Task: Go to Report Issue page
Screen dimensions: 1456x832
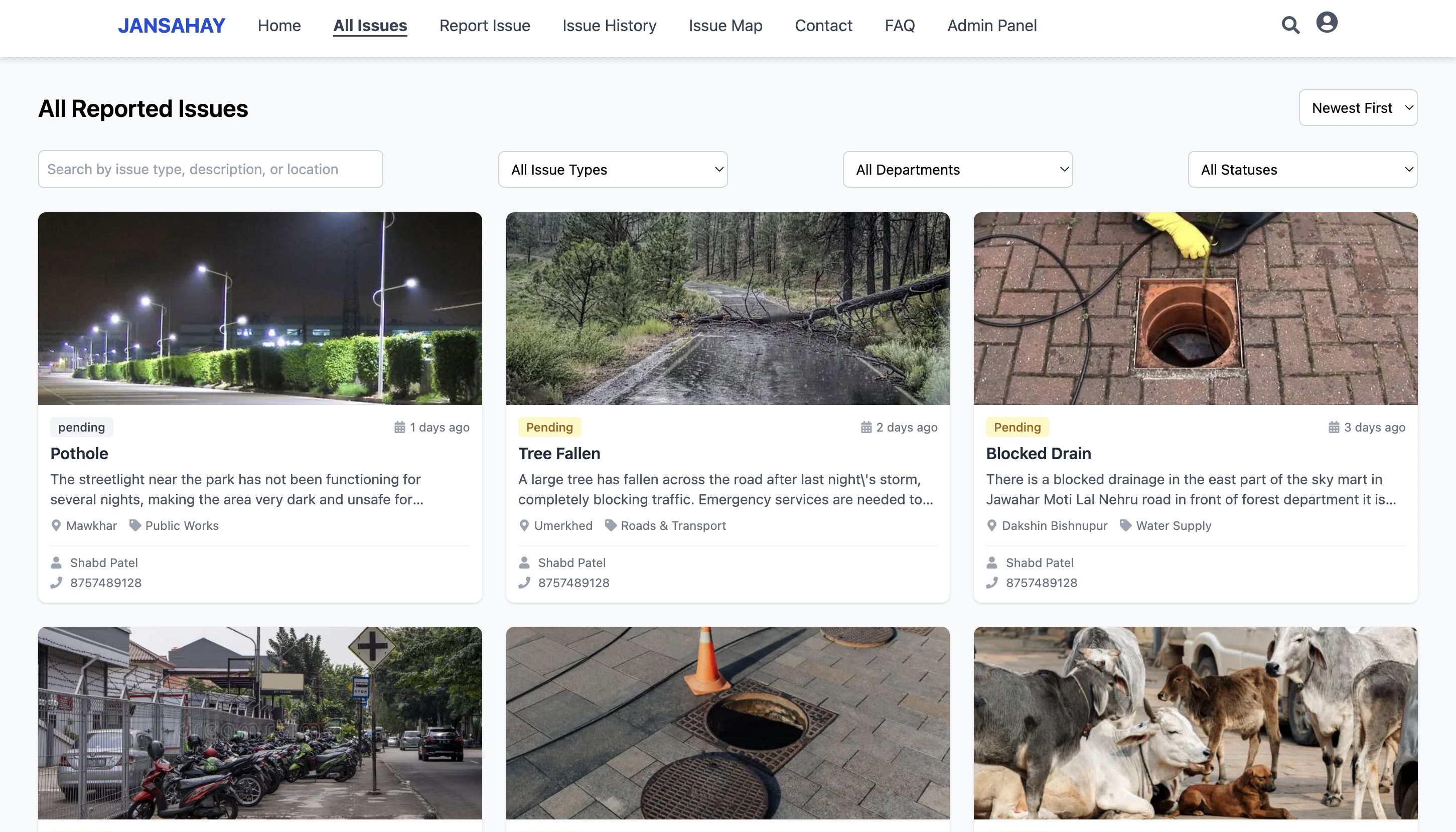Action: click(x=484, y=26)
